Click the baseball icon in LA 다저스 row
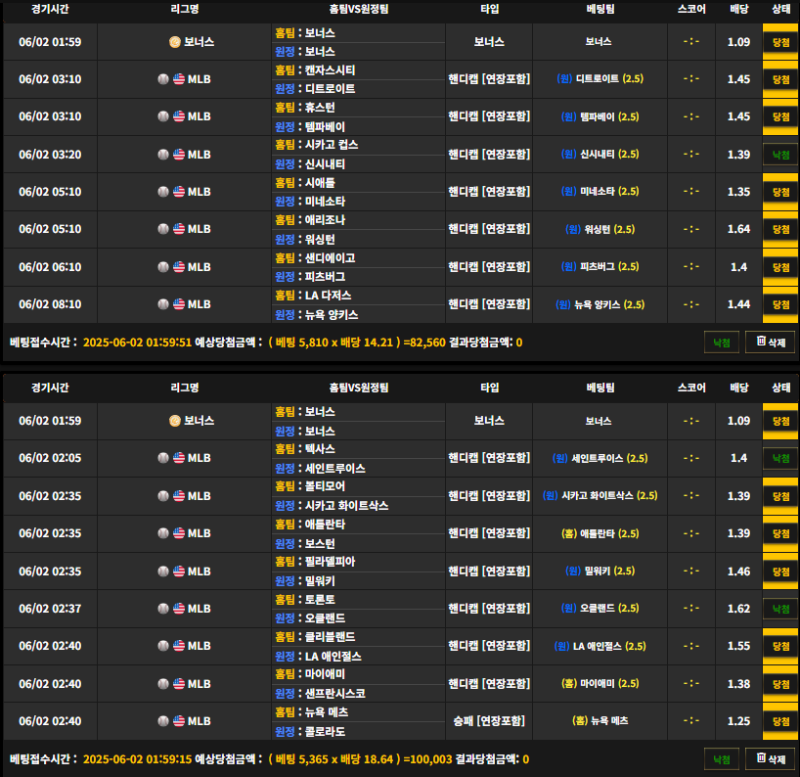This screenshot has height=777, width=800. click(163, 304)
